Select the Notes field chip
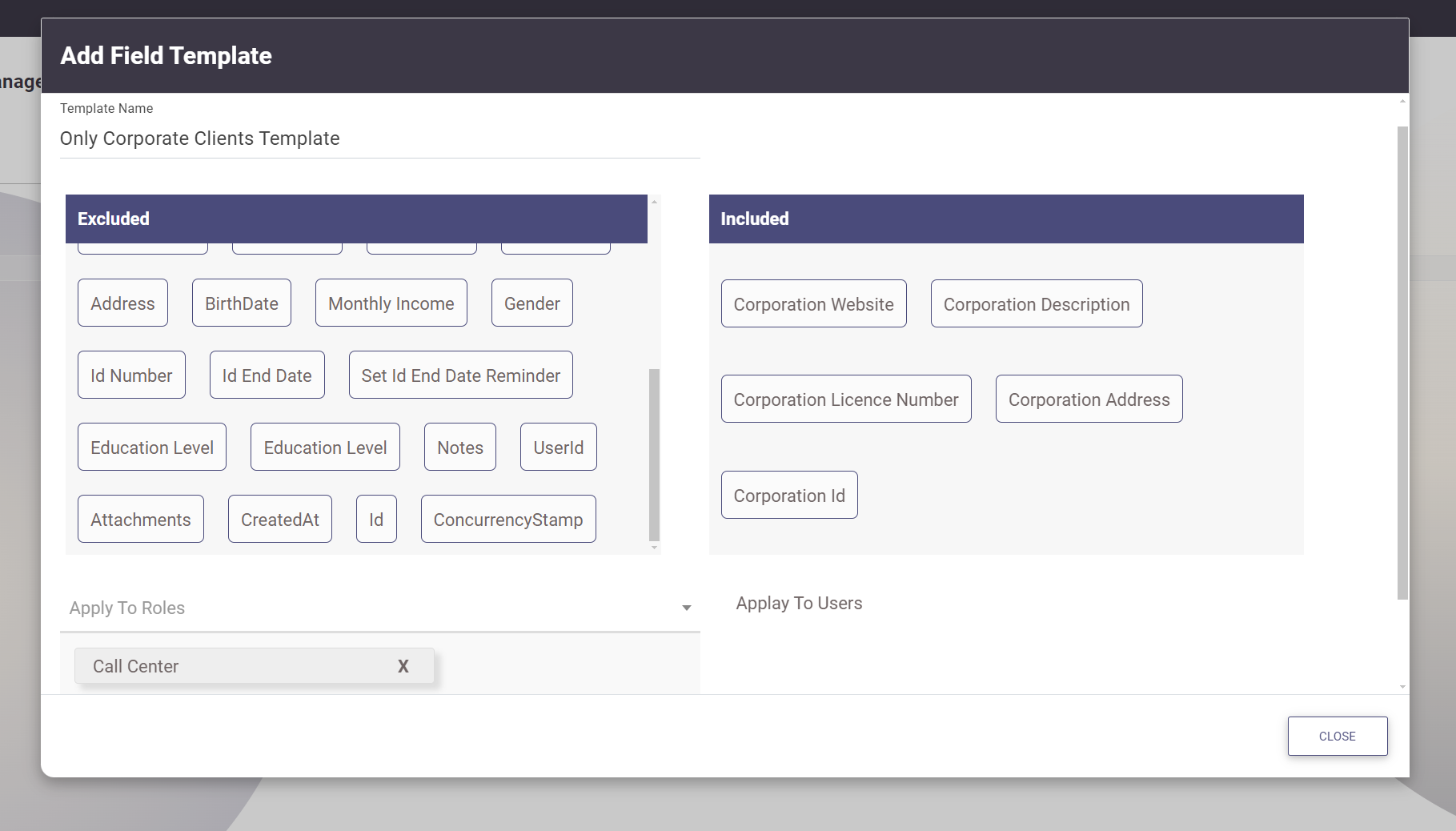 pos(459,448)
